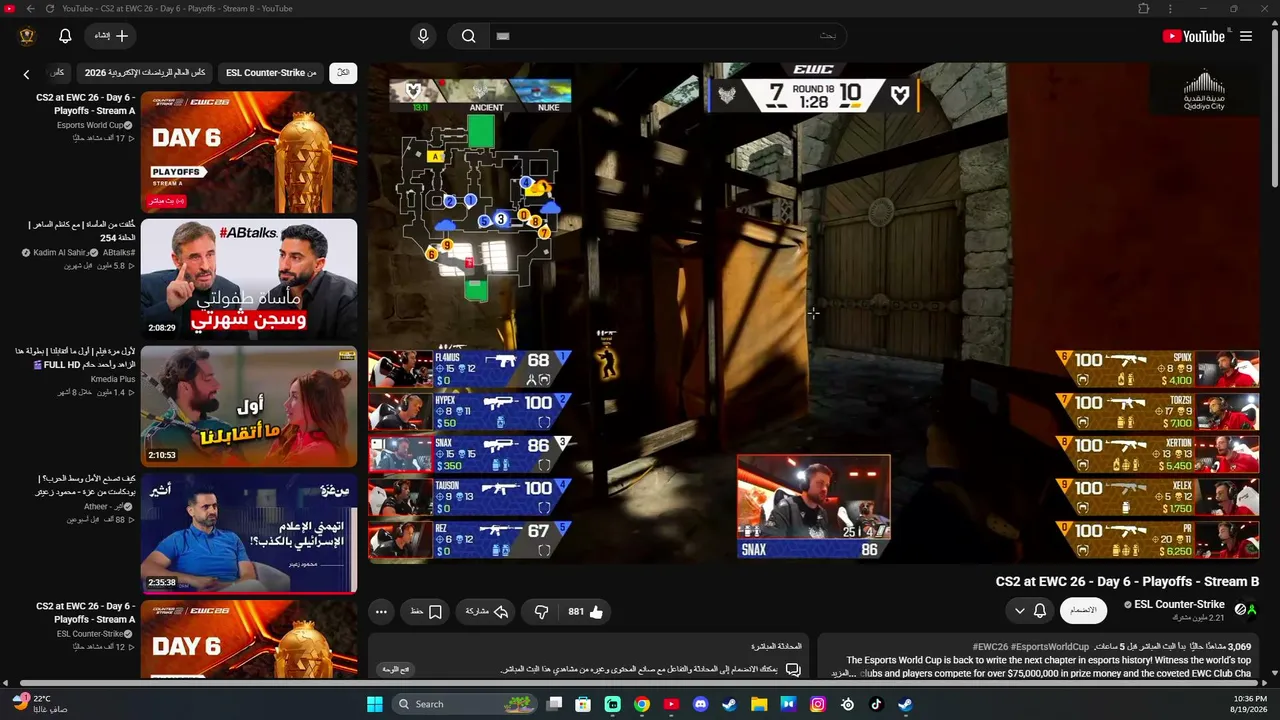The width and height of the screenshot is (1280, 720).
Task: Open YouTube notifications bell in header
Action: click(65, 36)
